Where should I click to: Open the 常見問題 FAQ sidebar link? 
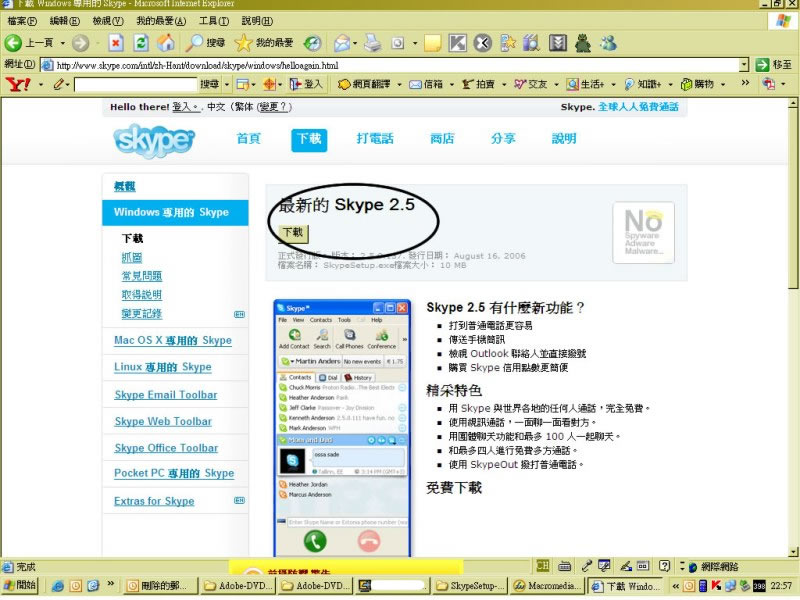[x=142, y=276]
